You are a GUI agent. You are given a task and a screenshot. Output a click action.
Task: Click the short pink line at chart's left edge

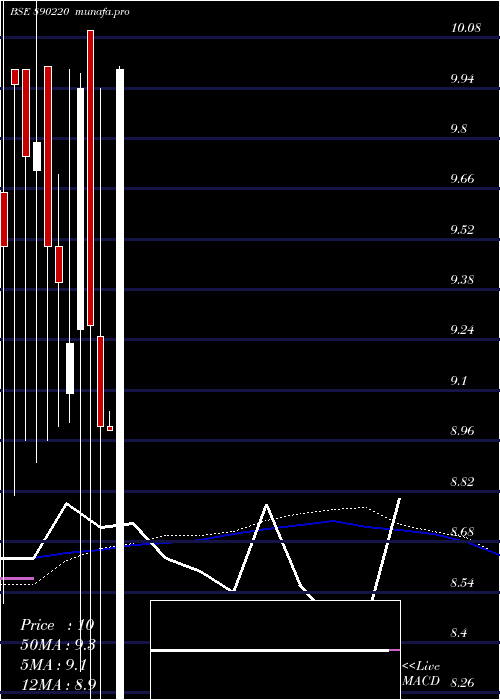click(17, 579)
